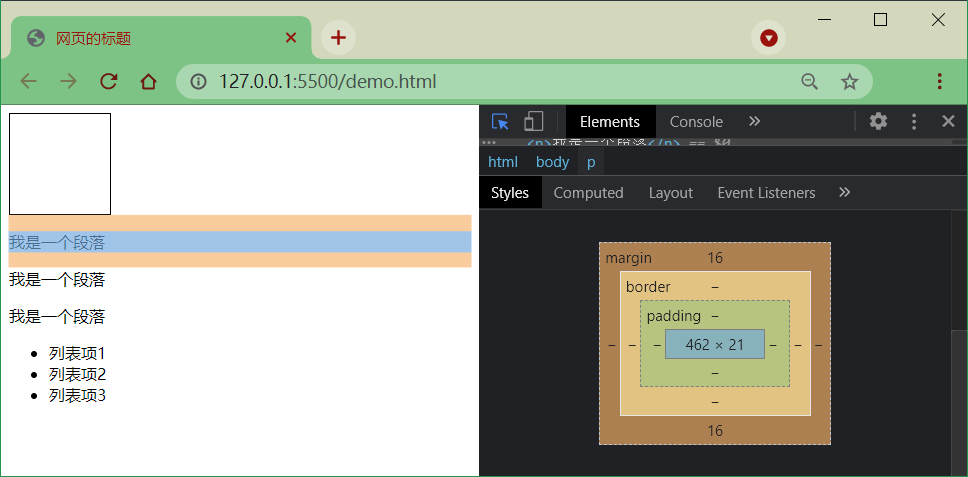Show more DevTools panels chevron
This screenshot has height=477, width=968.
(754, 121)
